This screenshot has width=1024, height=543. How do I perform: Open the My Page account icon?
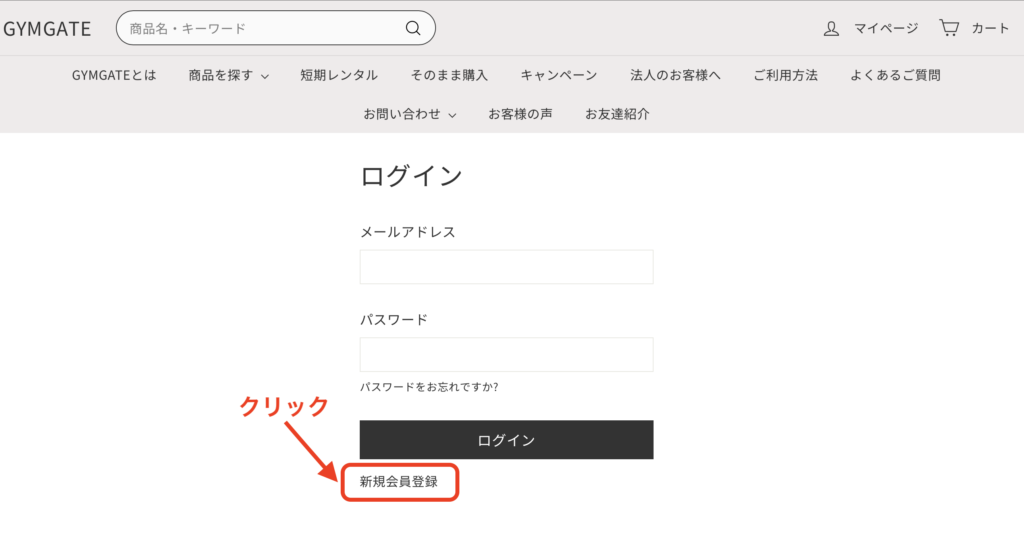coord(831,28)
